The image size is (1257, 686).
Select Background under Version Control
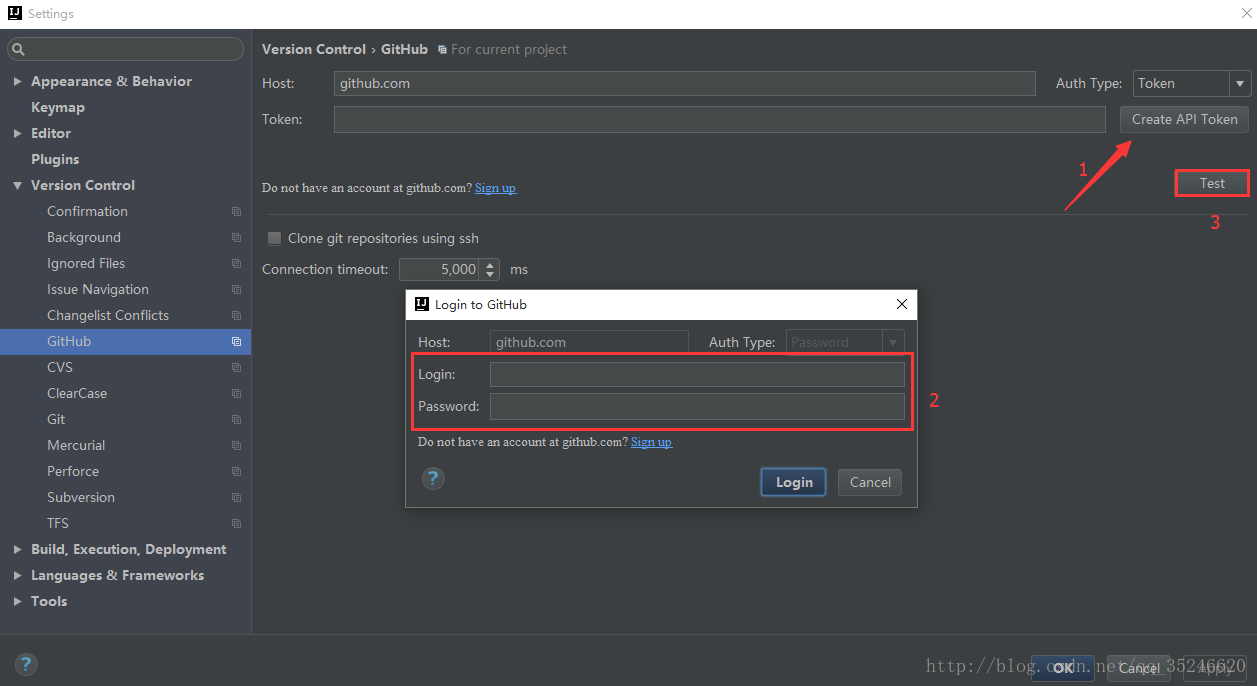84,238
